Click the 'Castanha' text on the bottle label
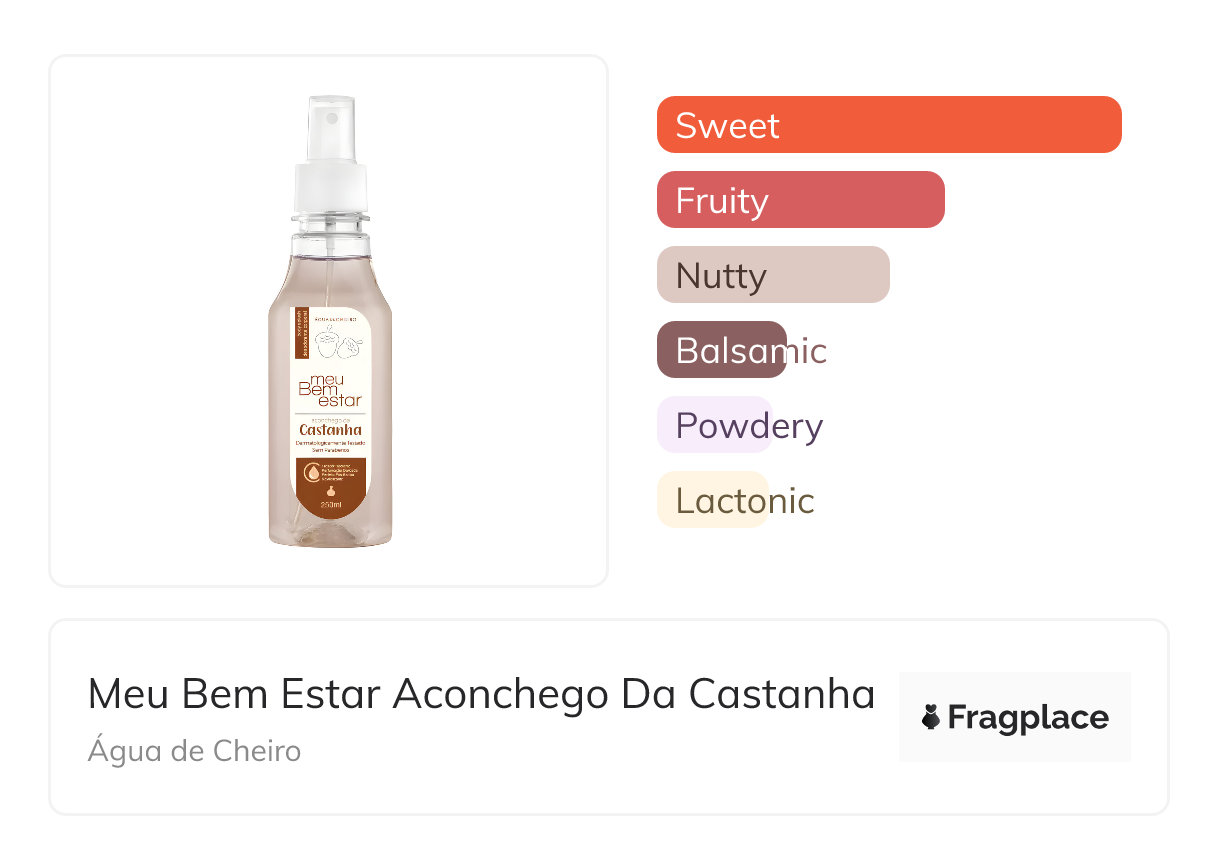1218x864 pixels. (x=330, y=430)
